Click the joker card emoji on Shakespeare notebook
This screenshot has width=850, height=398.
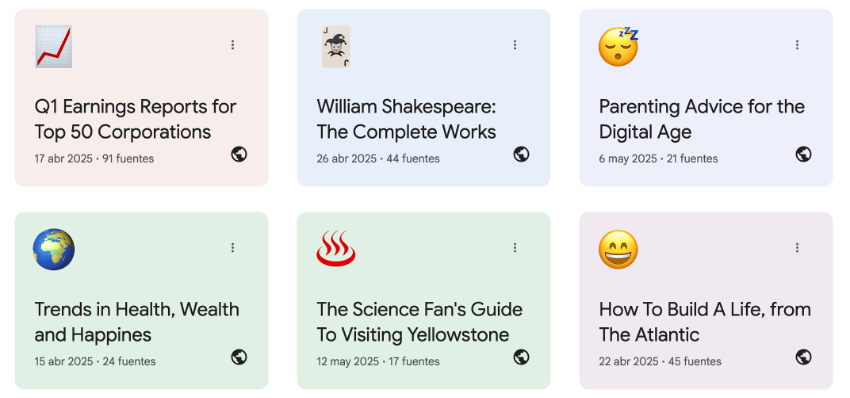[x=336, y=47]
